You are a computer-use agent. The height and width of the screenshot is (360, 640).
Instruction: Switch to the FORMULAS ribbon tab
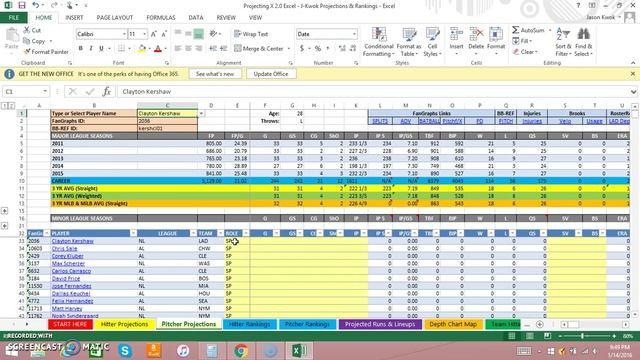(x=160, y=18)
